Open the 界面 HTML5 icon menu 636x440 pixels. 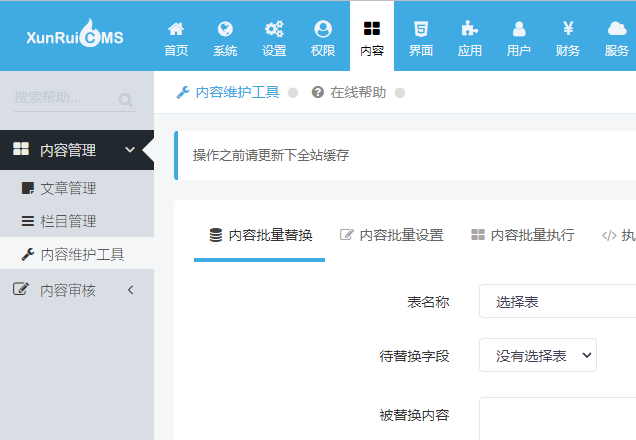pyautogui.click(x=421, y=29)
